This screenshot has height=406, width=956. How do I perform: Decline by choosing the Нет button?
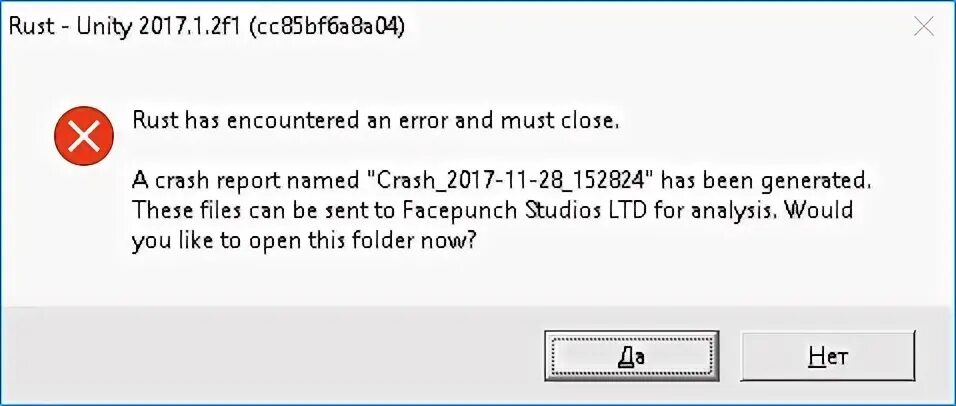[x=827, y=357]
